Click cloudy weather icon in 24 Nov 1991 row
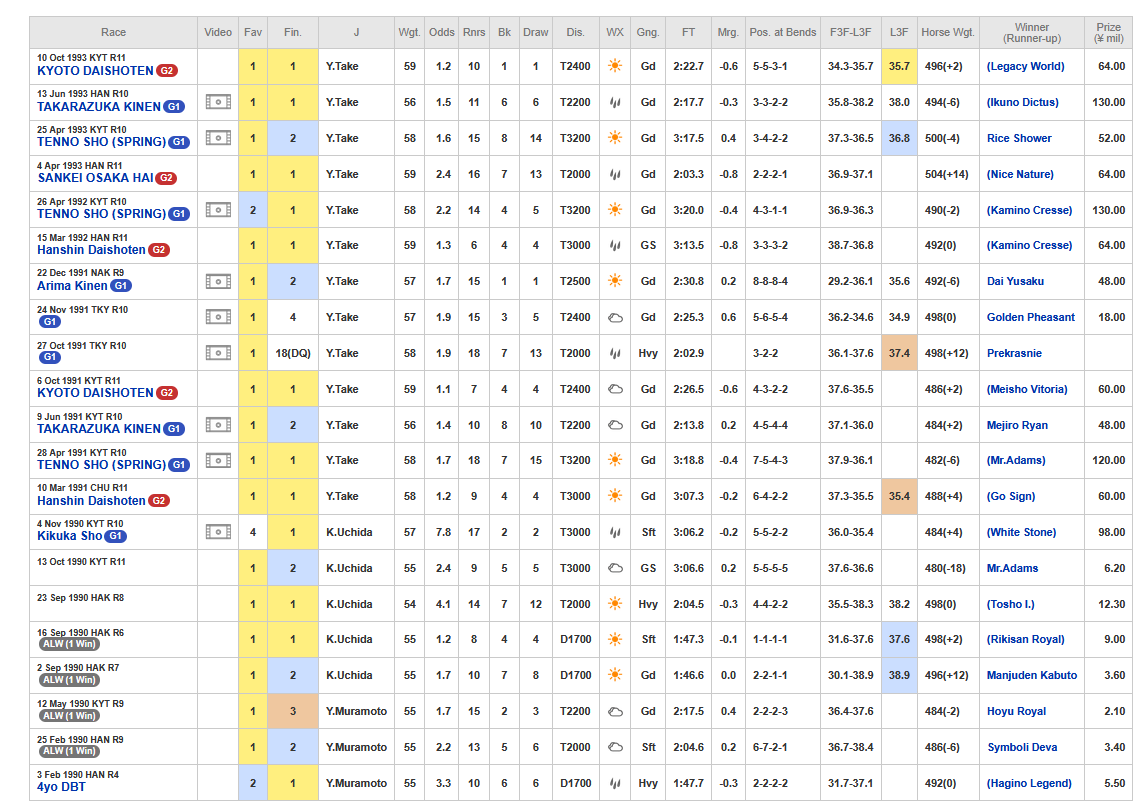 click(615, 317)
